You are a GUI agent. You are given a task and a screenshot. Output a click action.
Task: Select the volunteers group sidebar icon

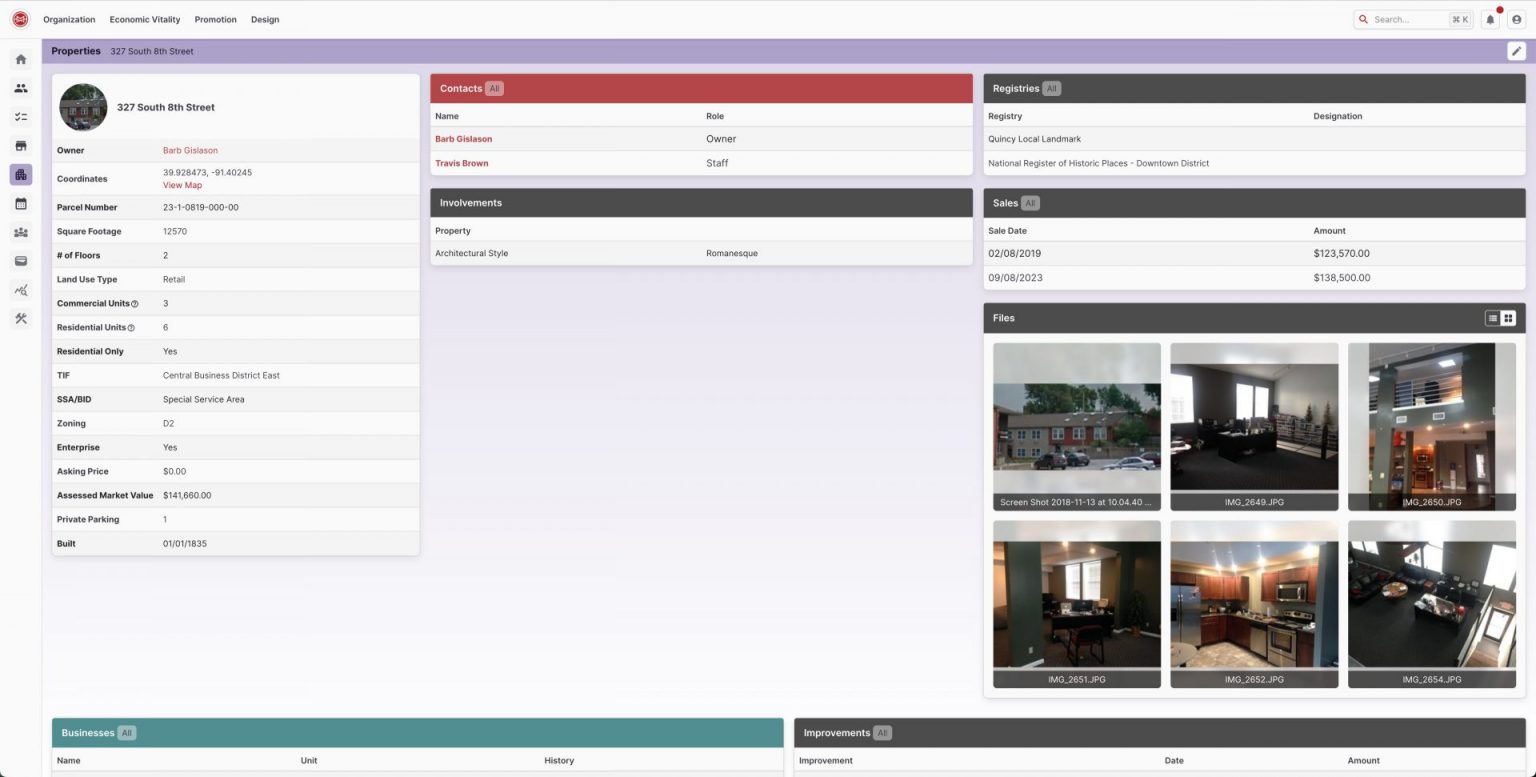click(x=20, y=231)
